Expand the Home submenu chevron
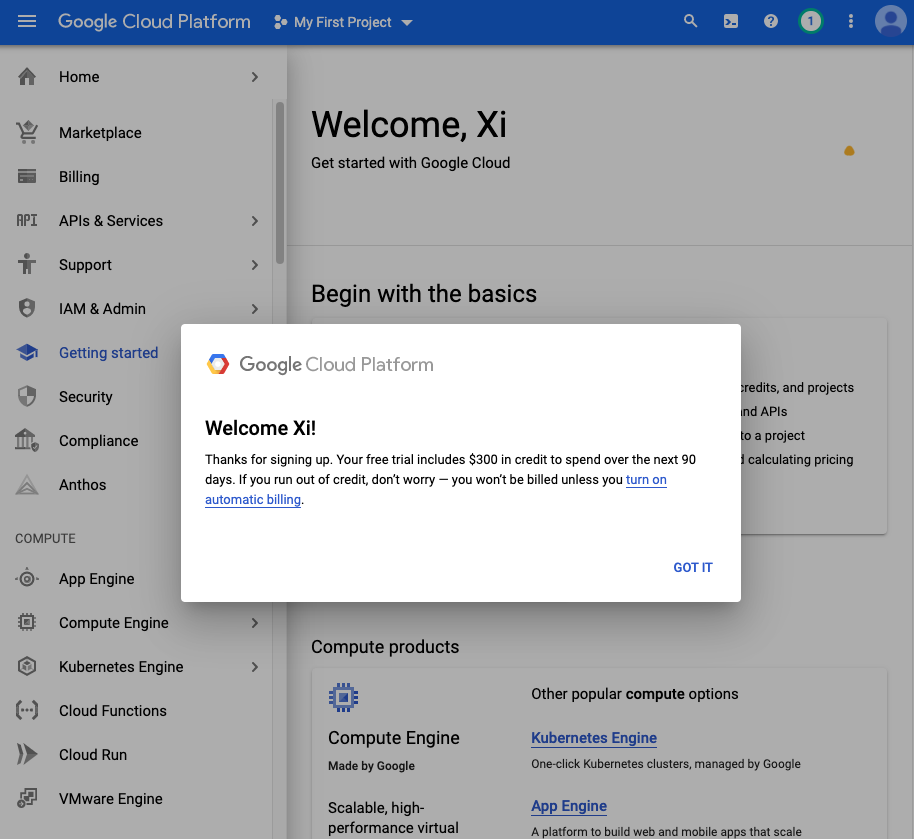The width and height of the screenshot is (914, 839). click(255, 77)
